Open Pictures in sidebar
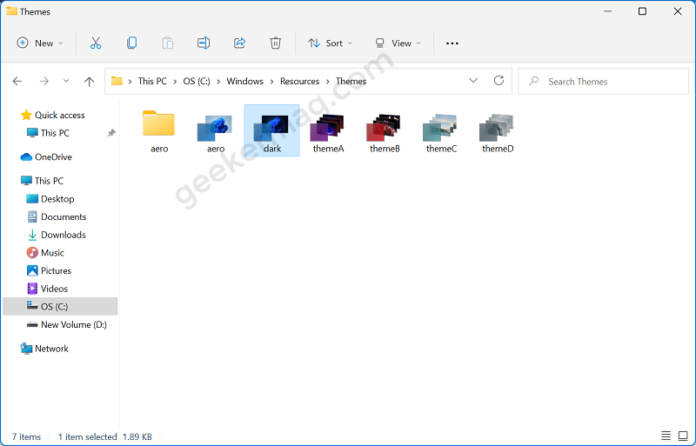Screen dimensions: 696x446 49,271
